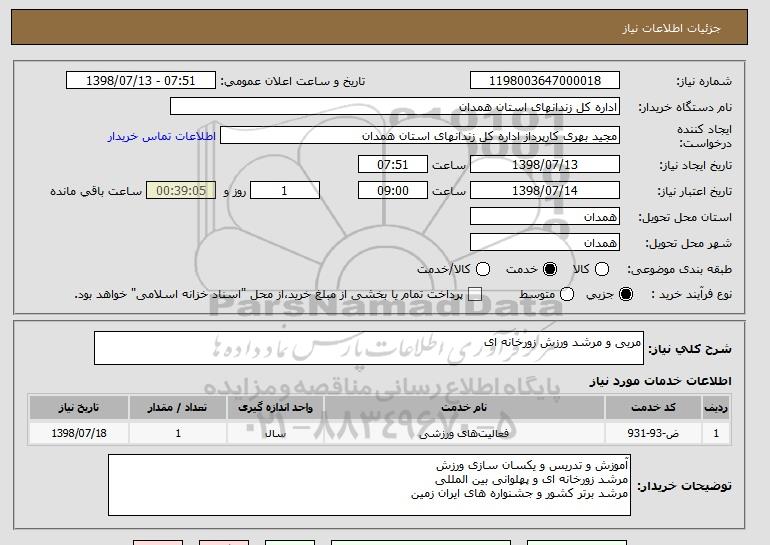Click the countdown timer 00:39:05
The height and width of the screenshot is (545, 770).
coord(181,191)
